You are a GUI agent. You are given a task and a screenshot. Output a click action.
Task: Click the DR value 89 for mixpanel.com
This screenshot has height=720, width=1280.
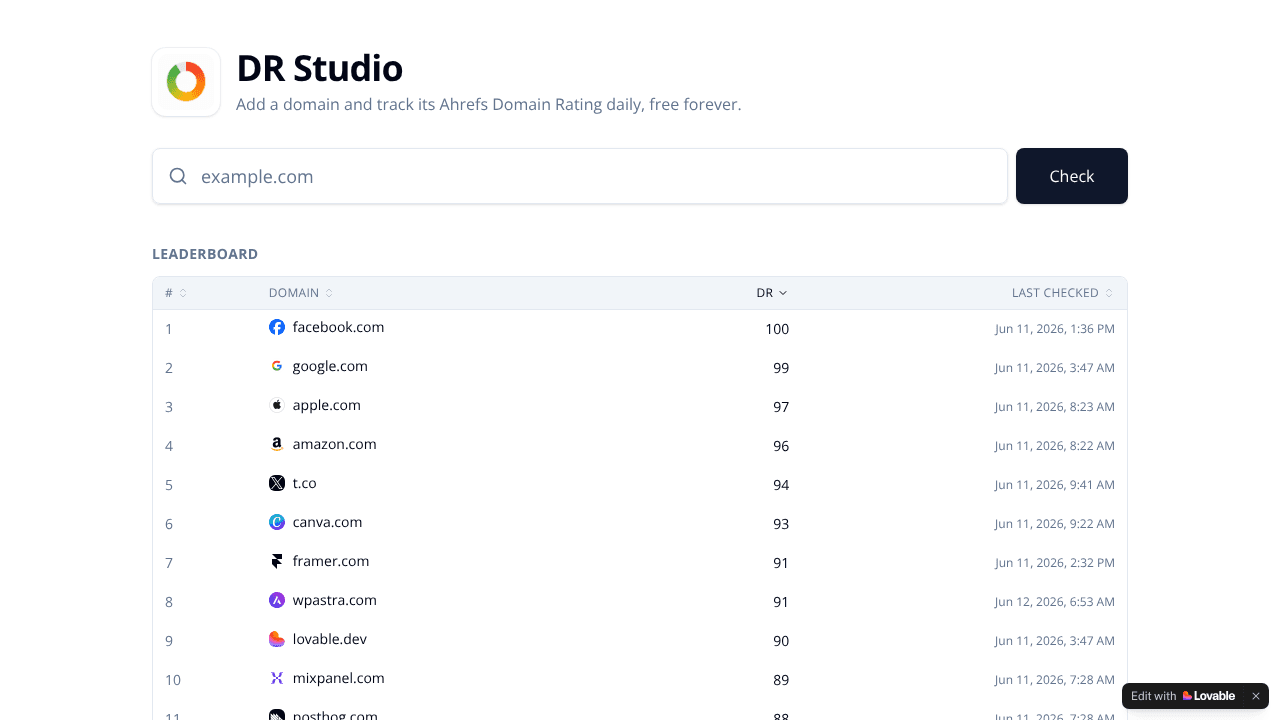click(x=781, y=680)
